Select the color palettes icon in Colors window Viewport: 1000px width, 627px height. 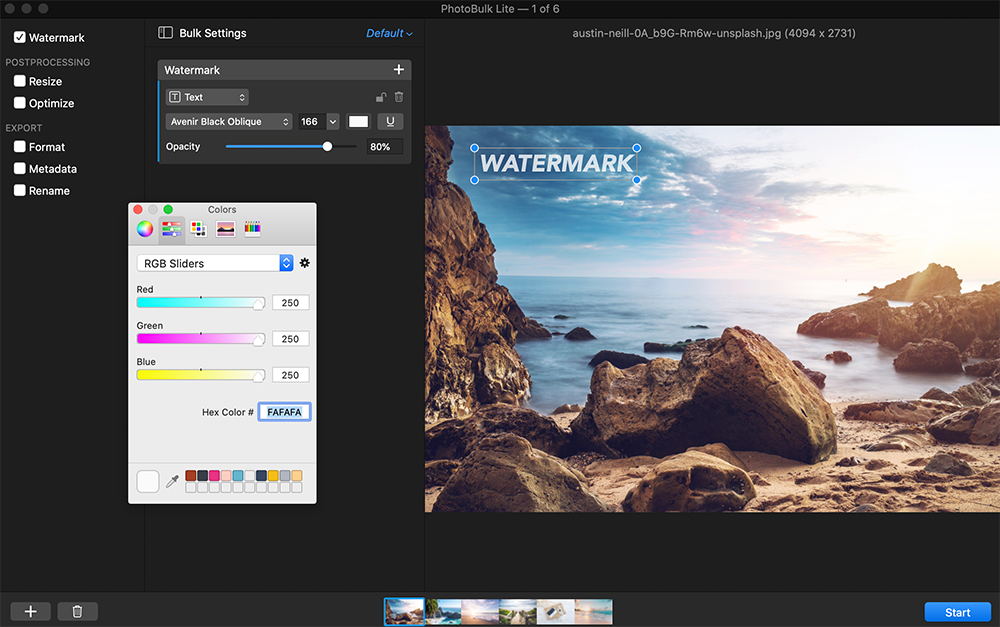point(197,228)
